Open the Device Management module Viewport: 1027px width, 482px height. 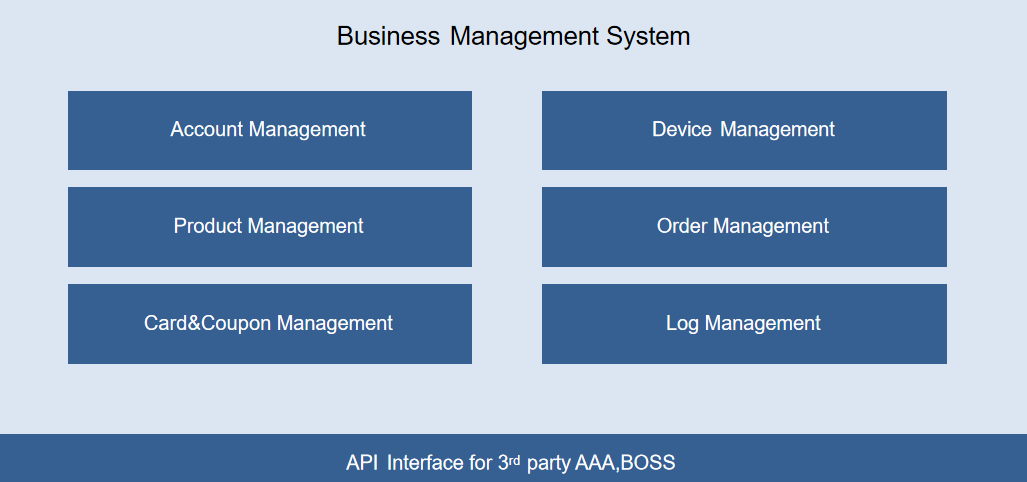(743, 130)
